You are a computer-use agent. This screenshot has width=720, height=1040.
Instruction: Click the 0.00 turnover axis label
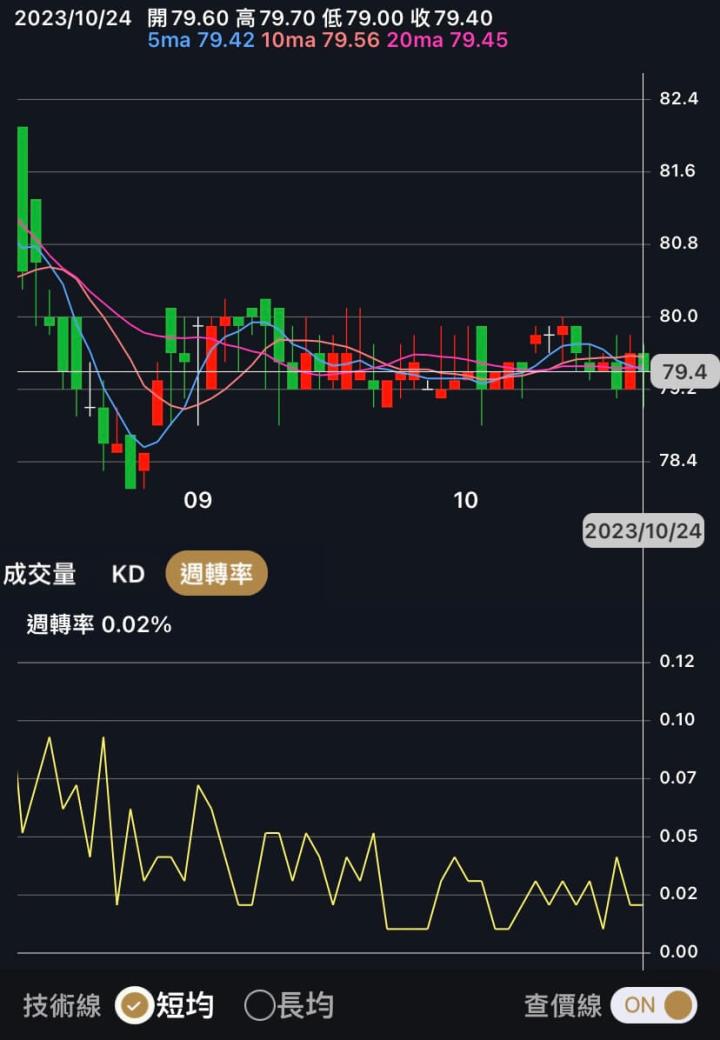click(677, 952)
